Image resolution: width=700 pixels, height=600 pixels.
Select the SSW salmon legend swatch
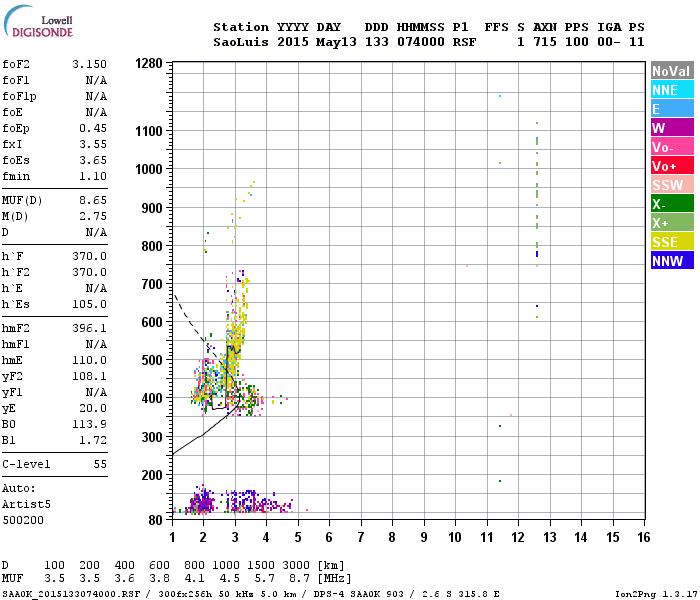[x=672, y=185]
